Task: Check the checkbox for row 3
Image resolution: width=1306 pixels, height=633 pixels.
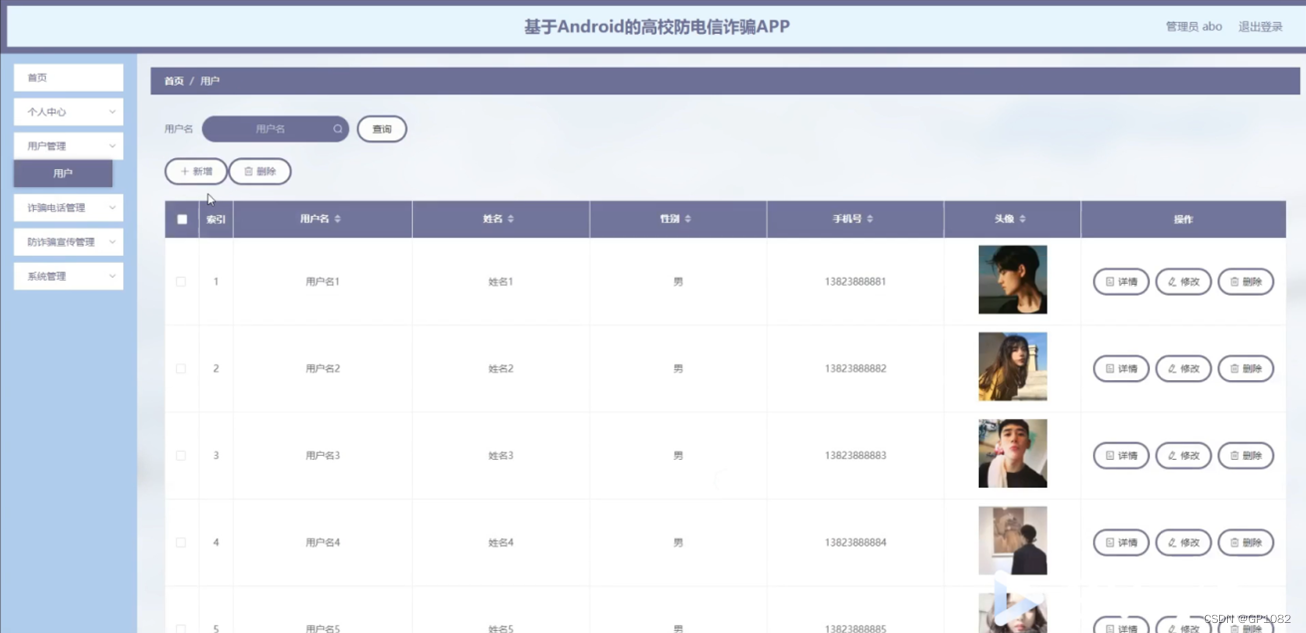Action: point(181,456)
